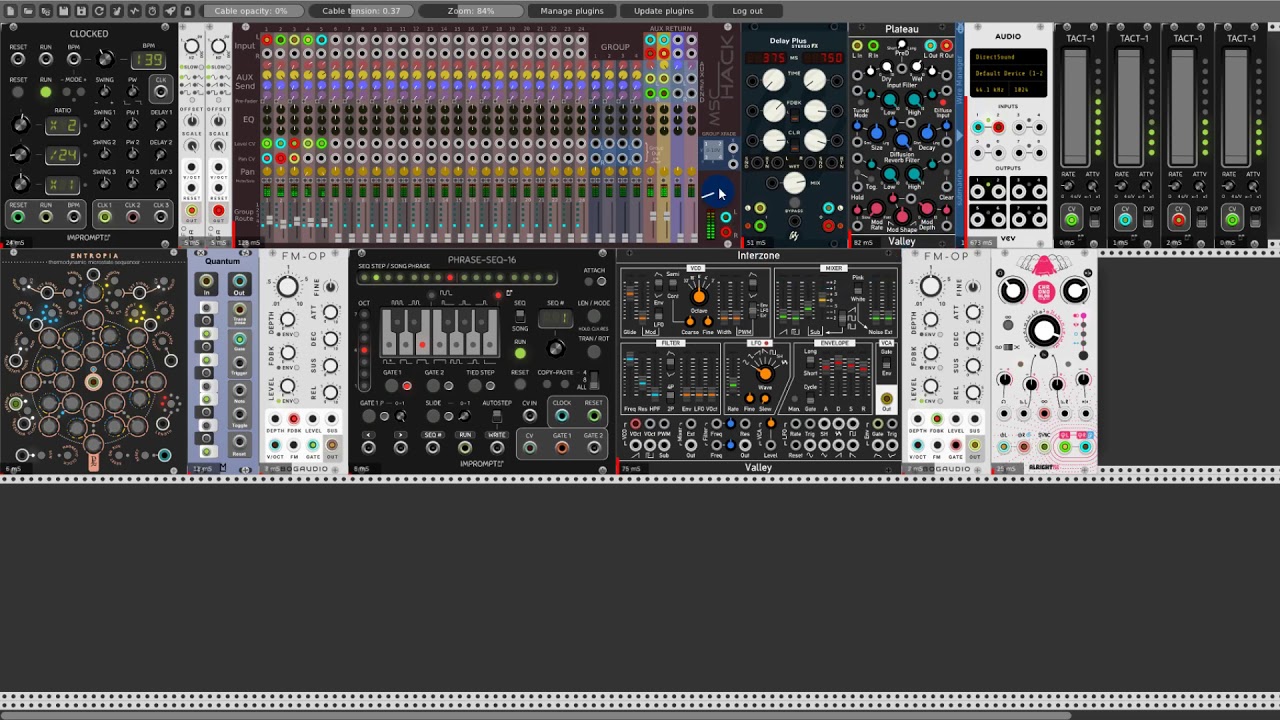Click input 2 jack on the Audio module
The width and height of the screenshot is (1280, 720).
(x=998, y=128)
